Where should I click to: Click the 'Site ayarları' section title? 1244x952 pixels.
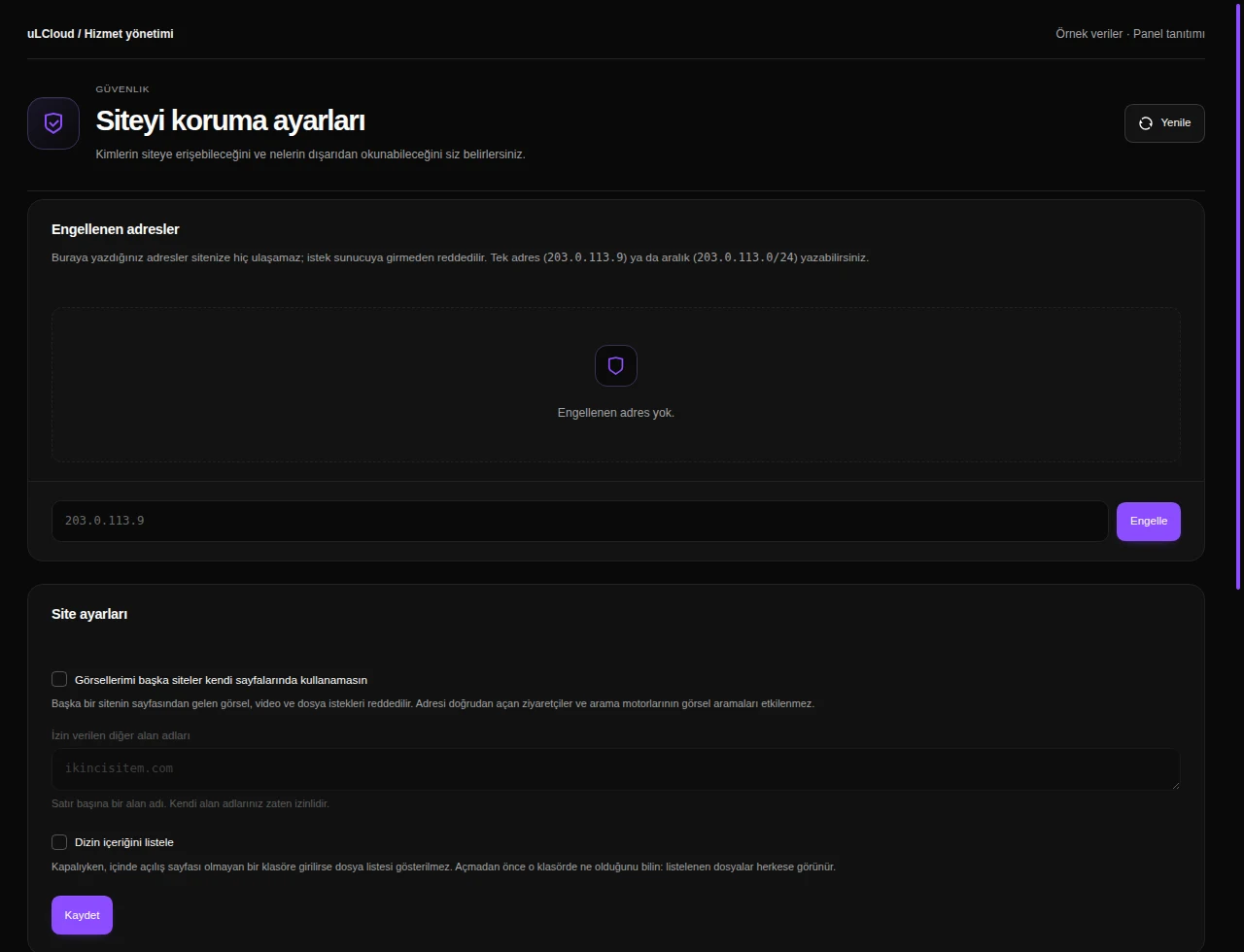coord(89,614)
